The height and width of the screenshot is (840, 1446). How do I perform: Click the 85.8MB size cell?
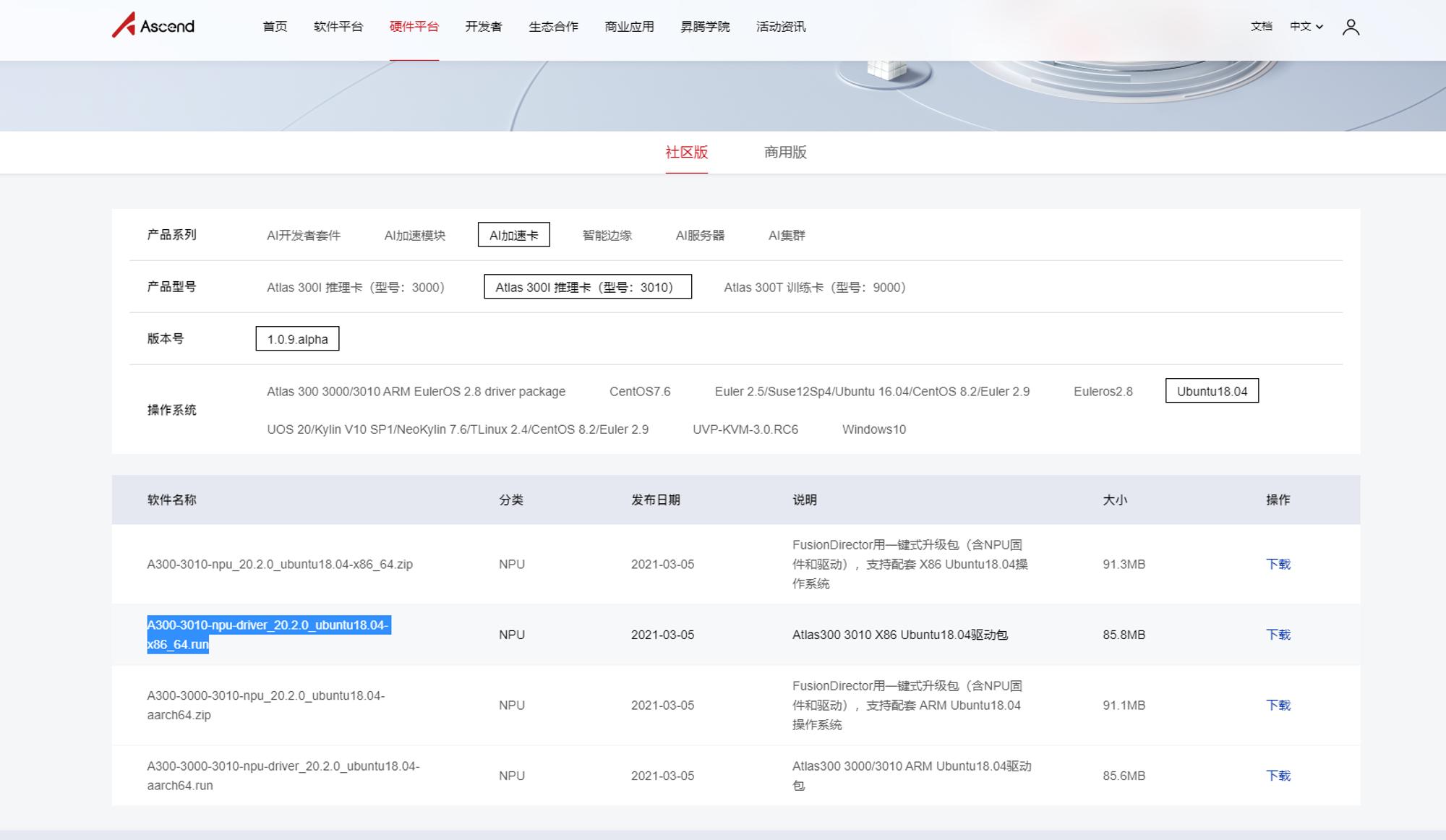pyautogui.click(x=1124, y=635)
